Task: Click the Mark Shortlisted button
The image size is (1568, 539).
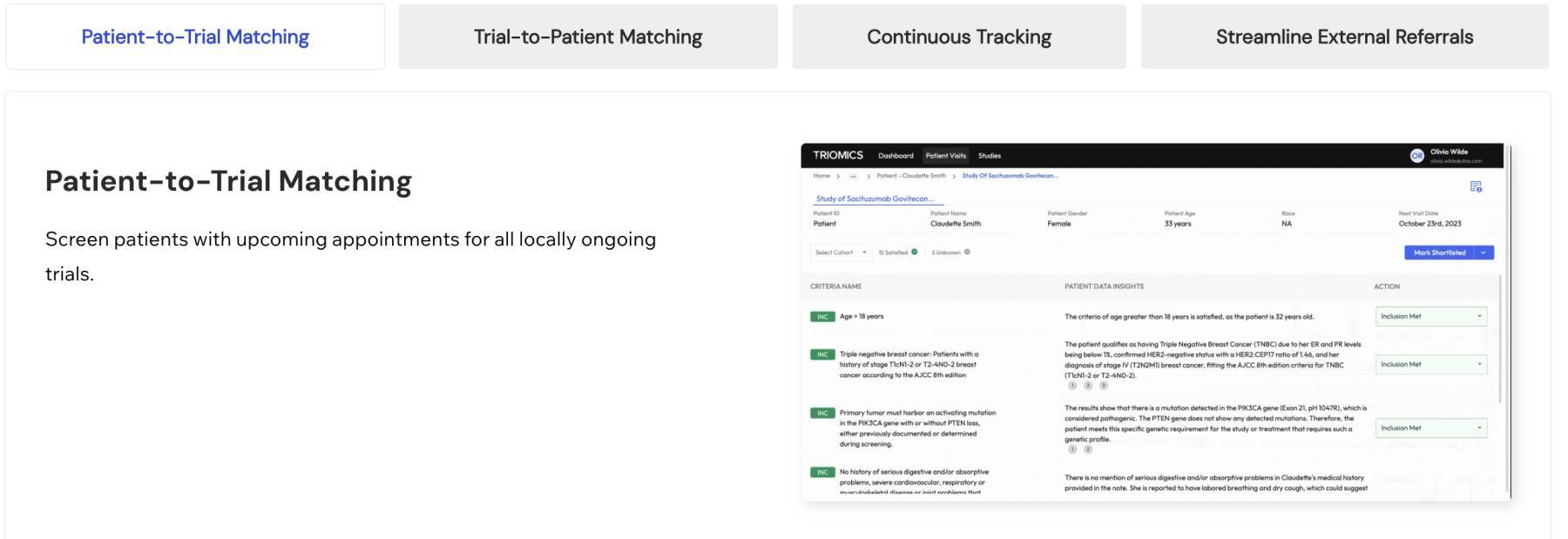Action: pyautogui.click(x=1439, y=253)
